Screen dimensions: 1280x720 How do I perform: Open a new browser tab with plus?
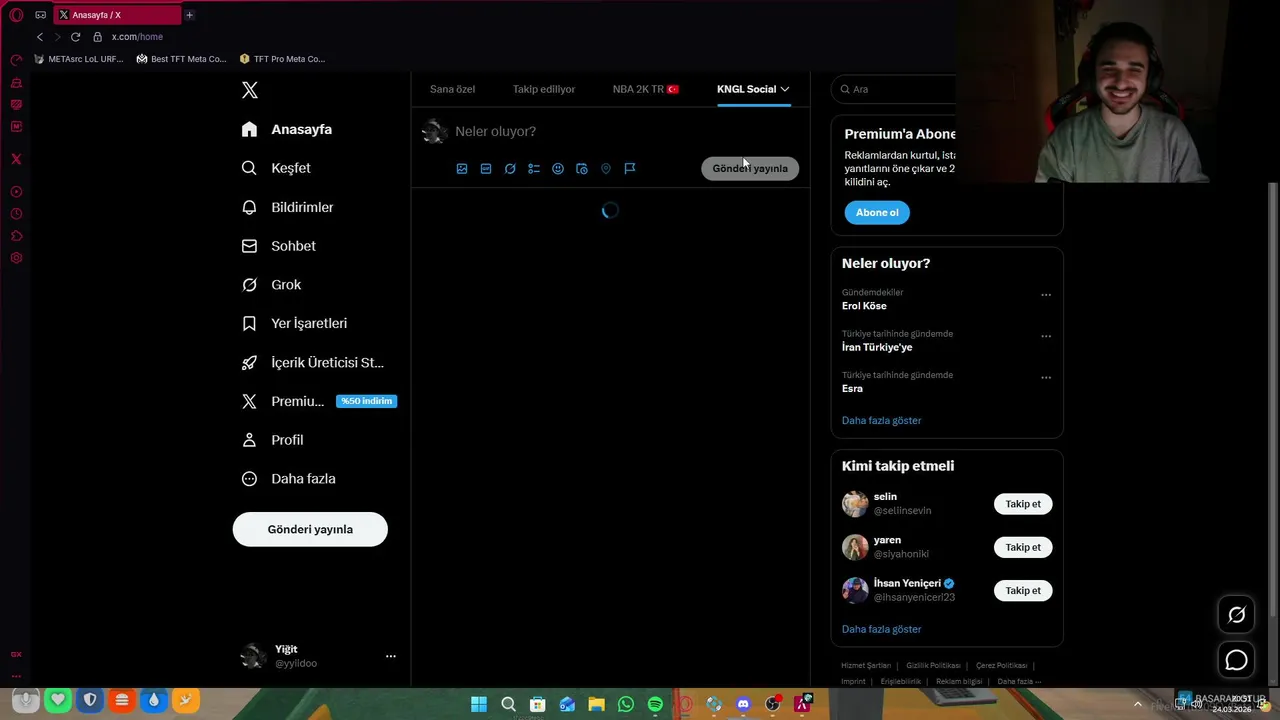[189, 15]
